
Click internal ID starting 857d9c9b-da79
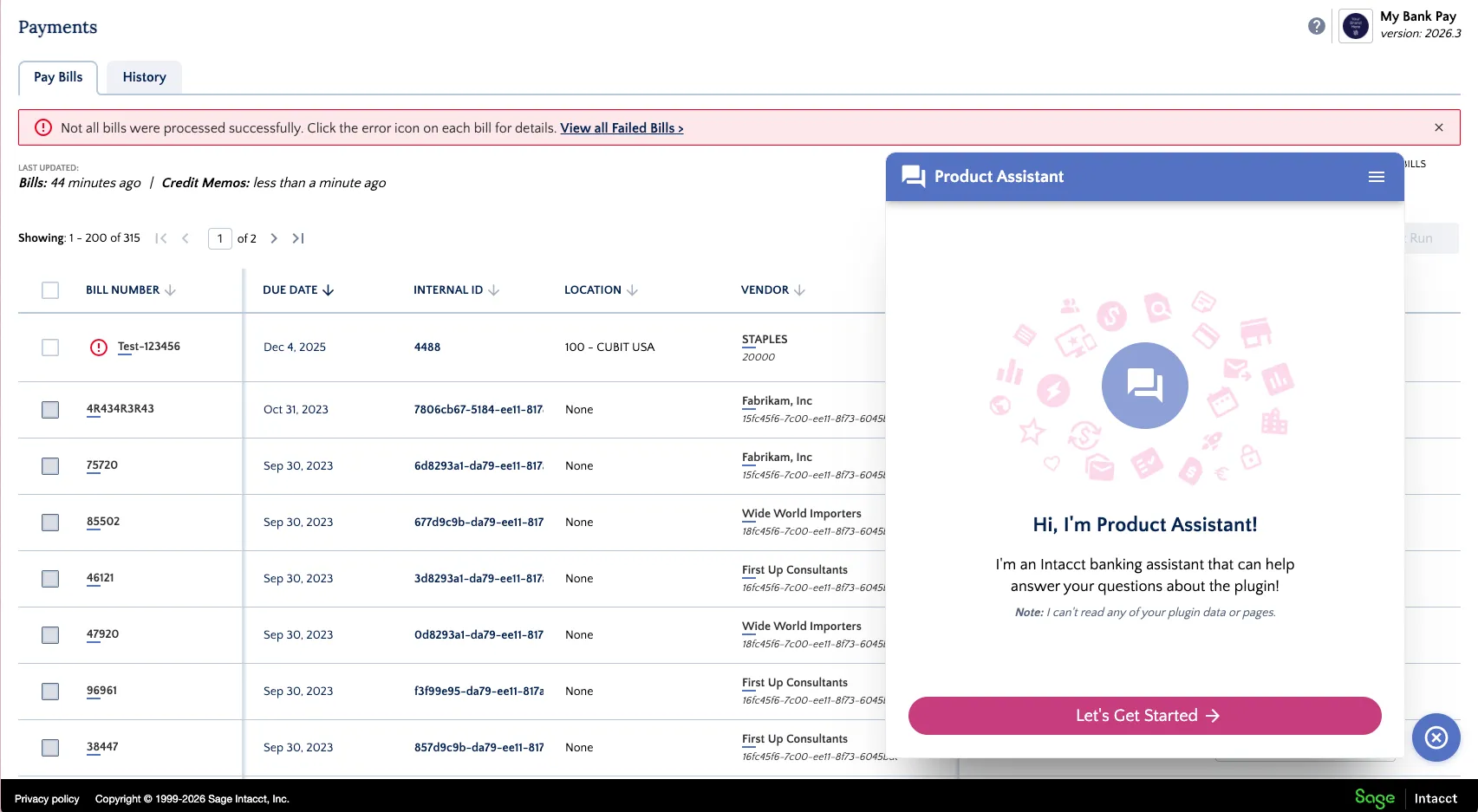click(x=479, y=748)
